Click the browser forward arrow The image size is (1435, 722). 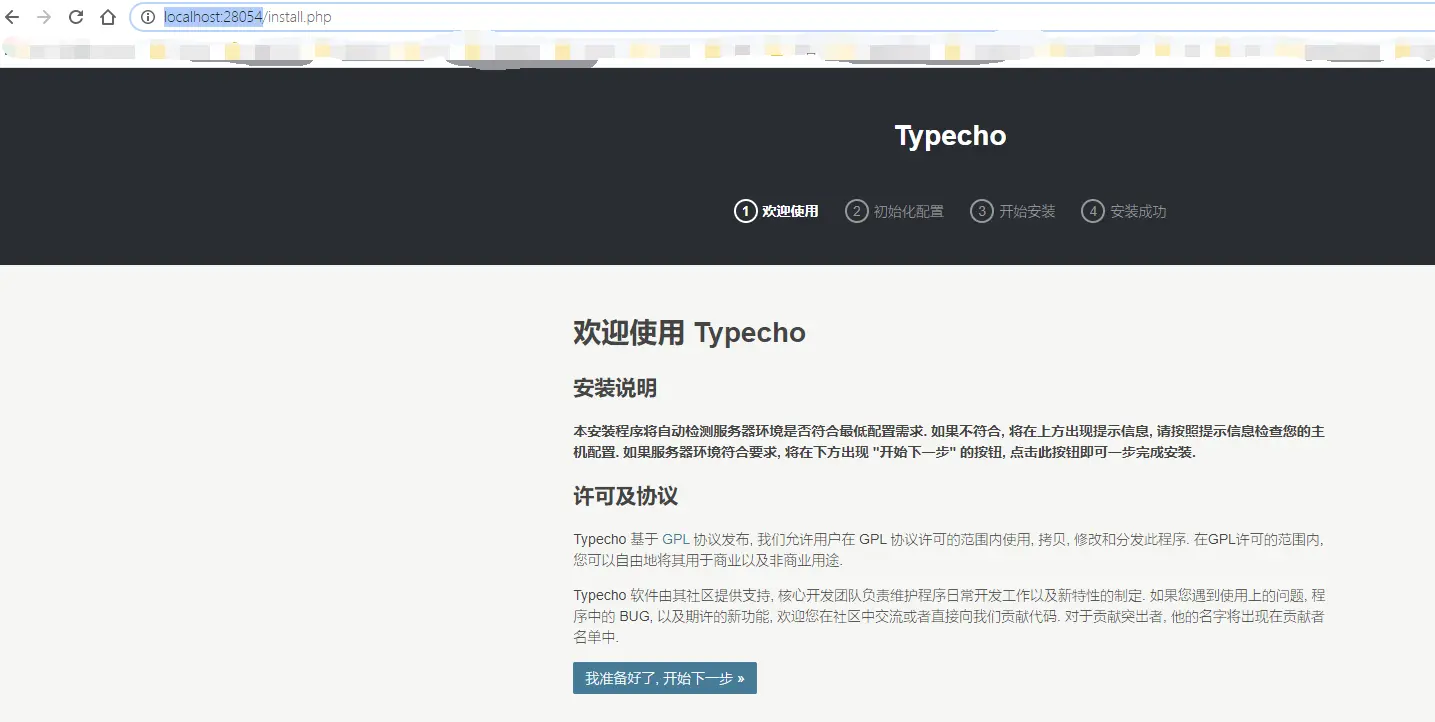coord(44,17)
